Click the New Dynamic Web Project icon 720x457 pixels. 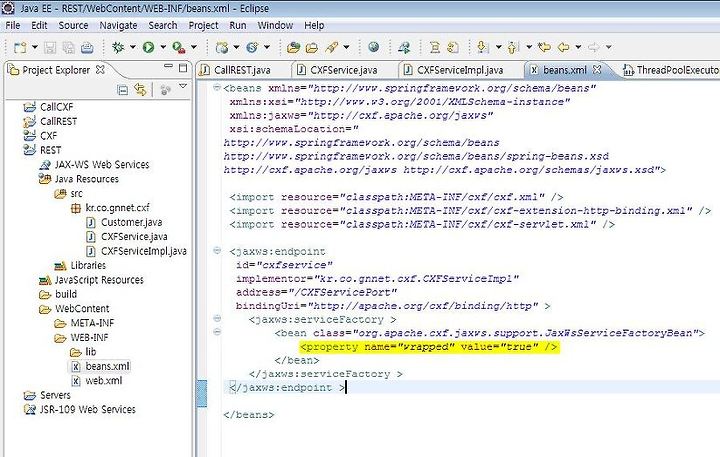pyautogui.click(x=222, y=47)
